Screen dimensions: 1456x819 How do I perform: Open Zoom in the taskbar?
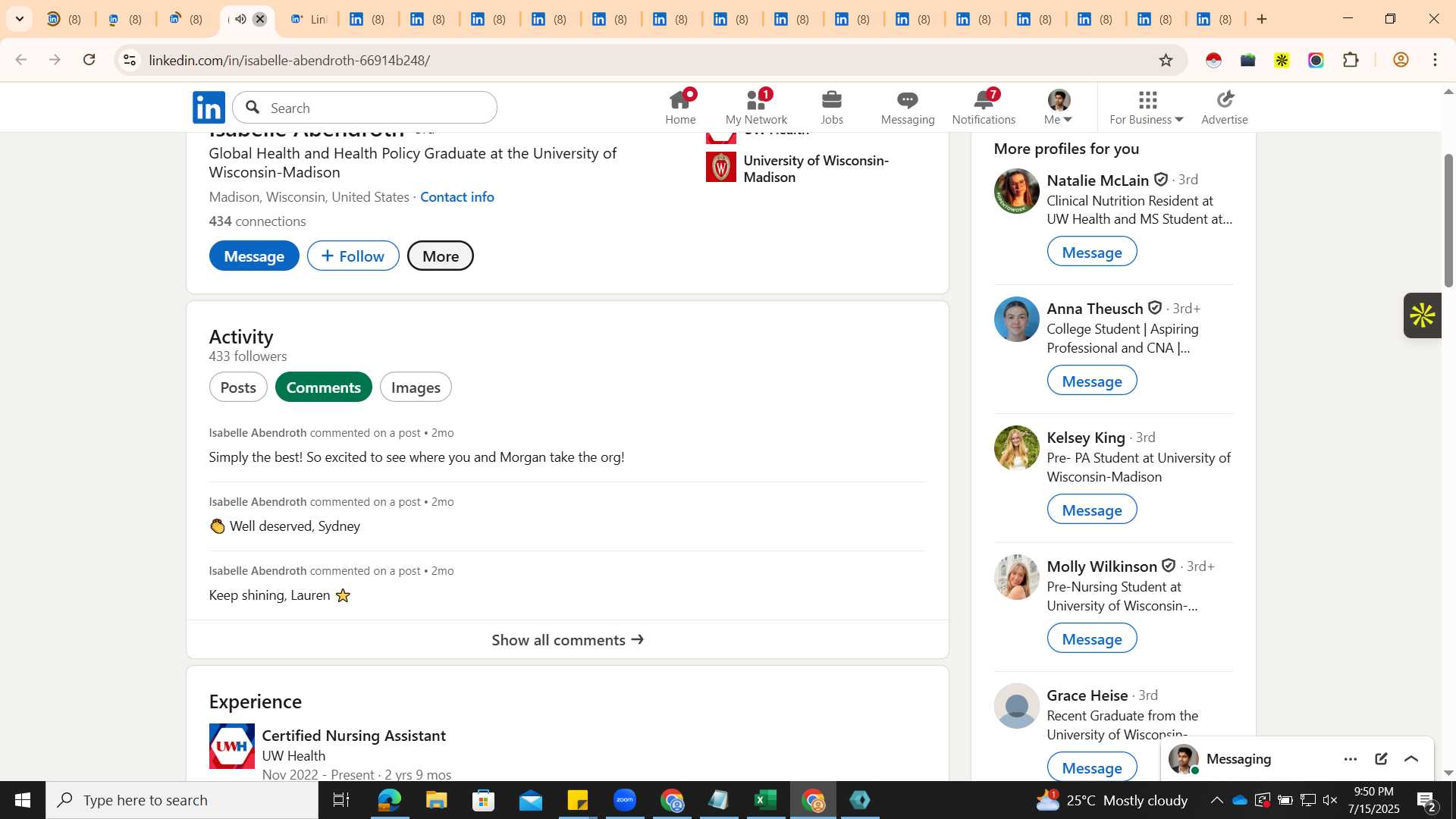625,800
